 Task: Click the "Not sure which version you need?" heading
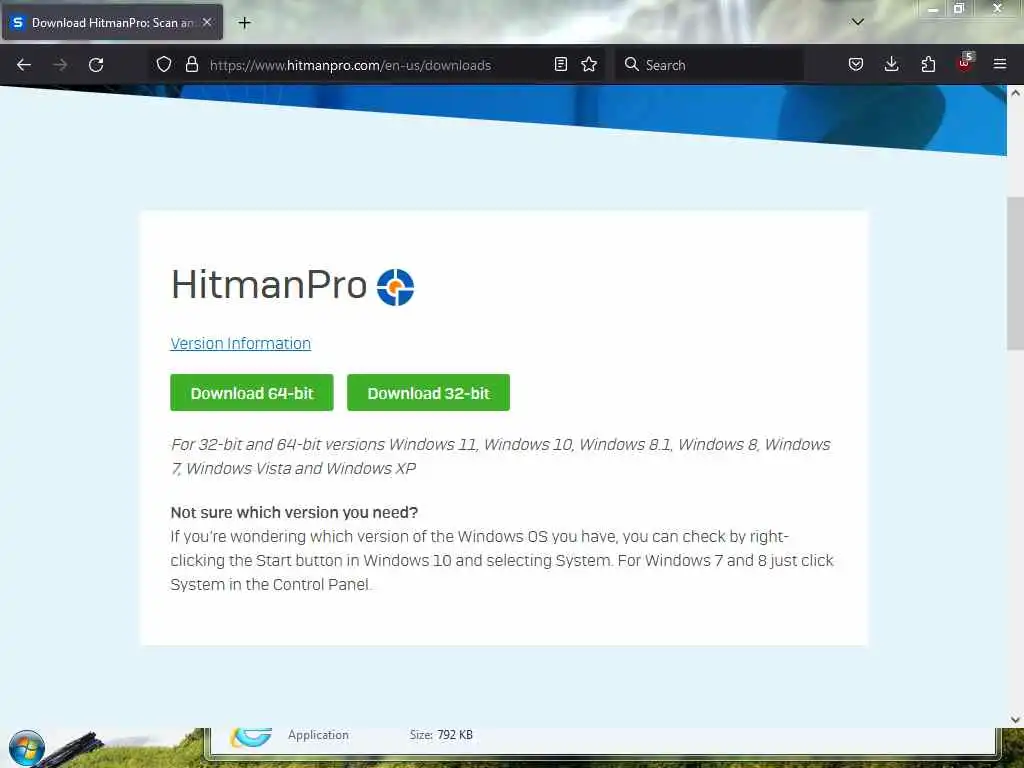coord(294,513)
